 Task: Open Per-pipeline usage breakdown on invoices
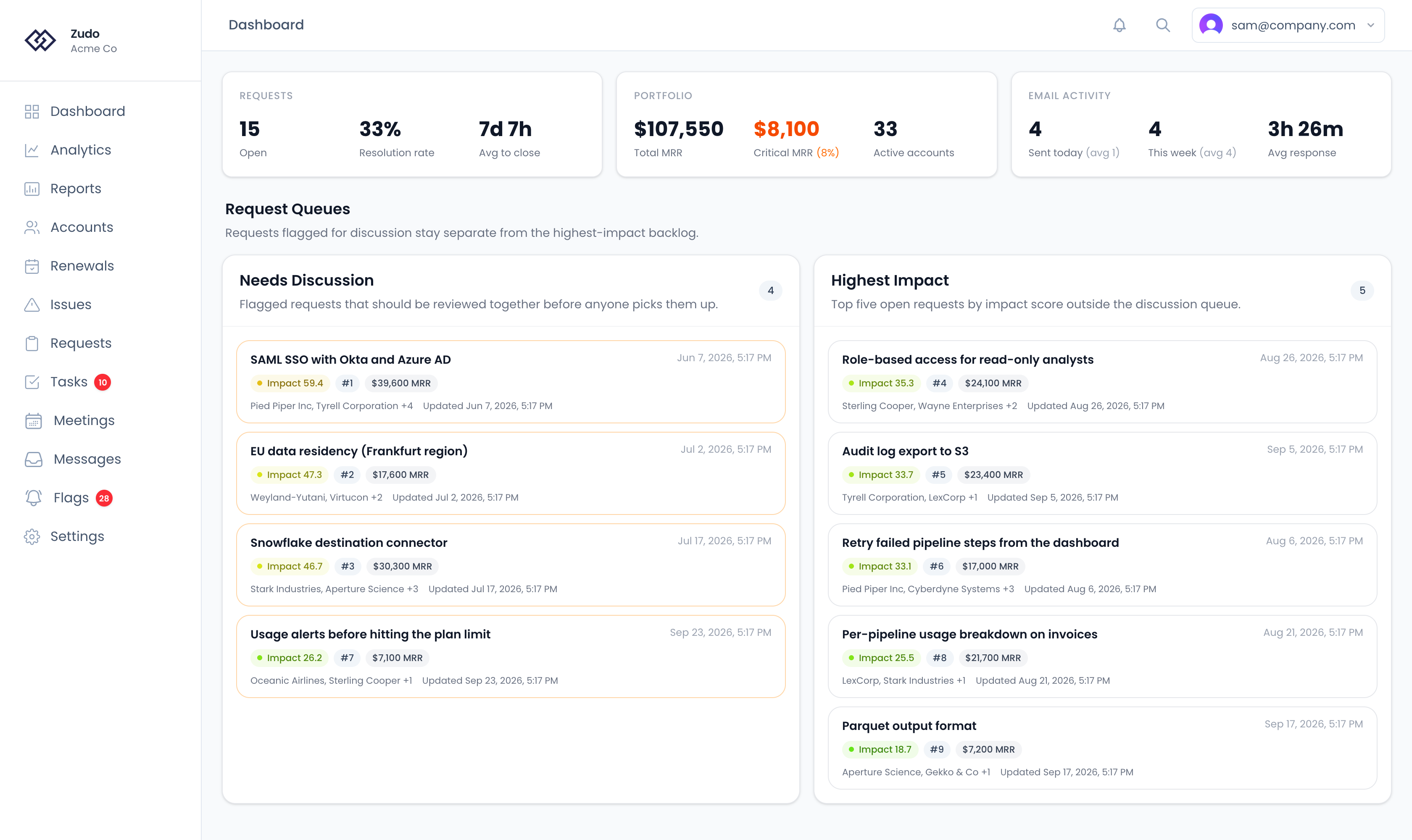tap(1102, 656)
